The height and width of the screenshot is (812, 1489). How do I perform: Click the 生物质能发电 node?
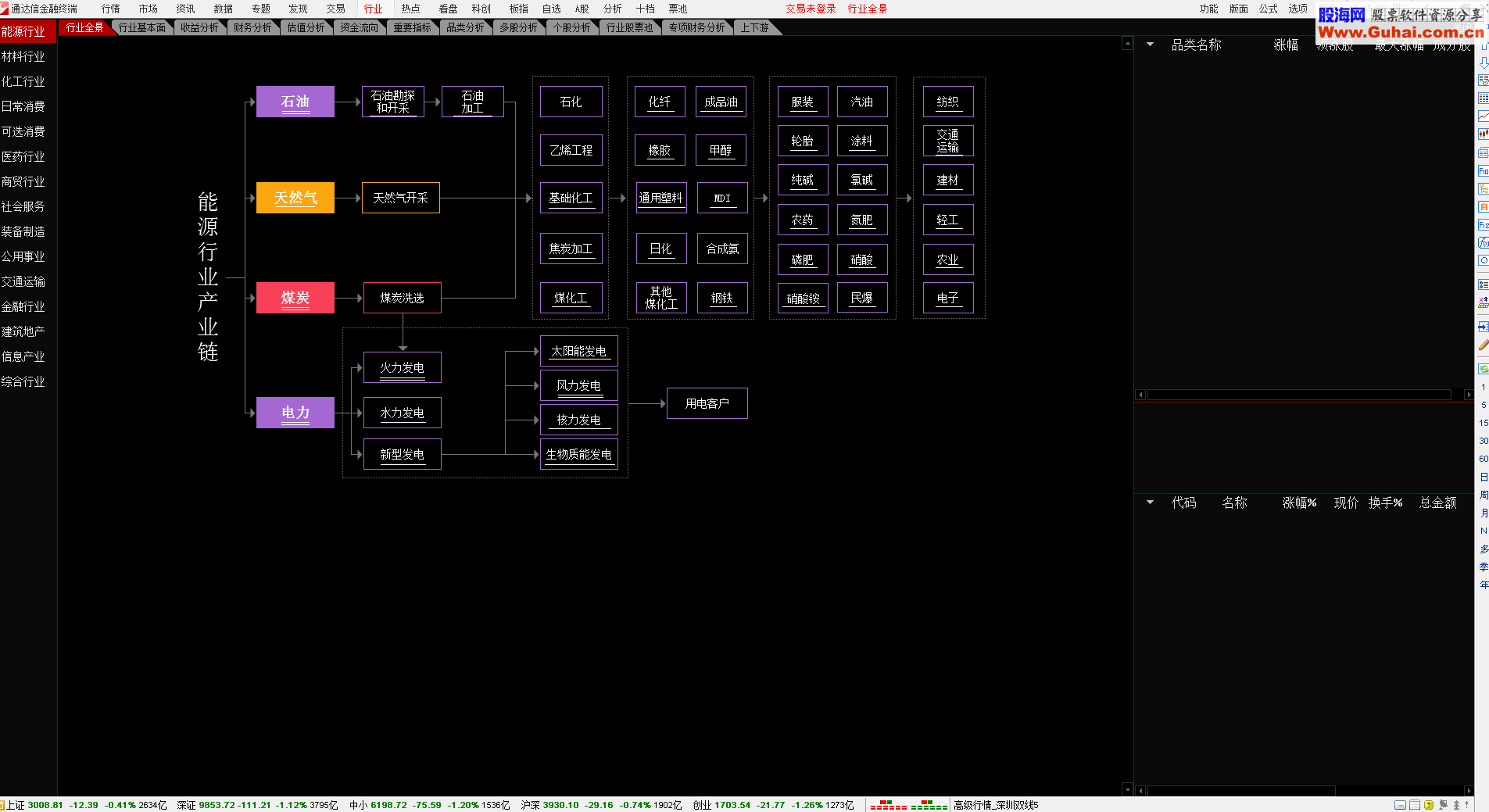pos(579,454)
